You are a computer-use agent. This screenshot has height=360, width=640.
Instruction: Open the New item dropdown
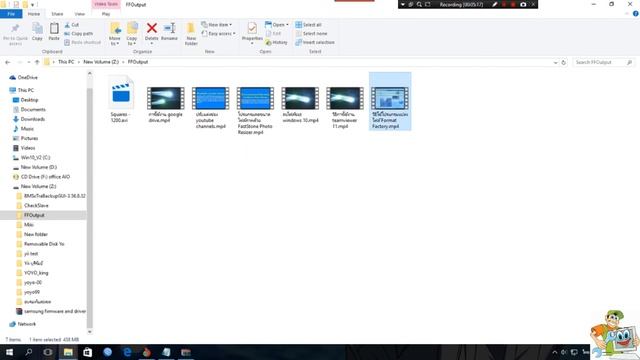pyautogui.click(x=216, y=25)
